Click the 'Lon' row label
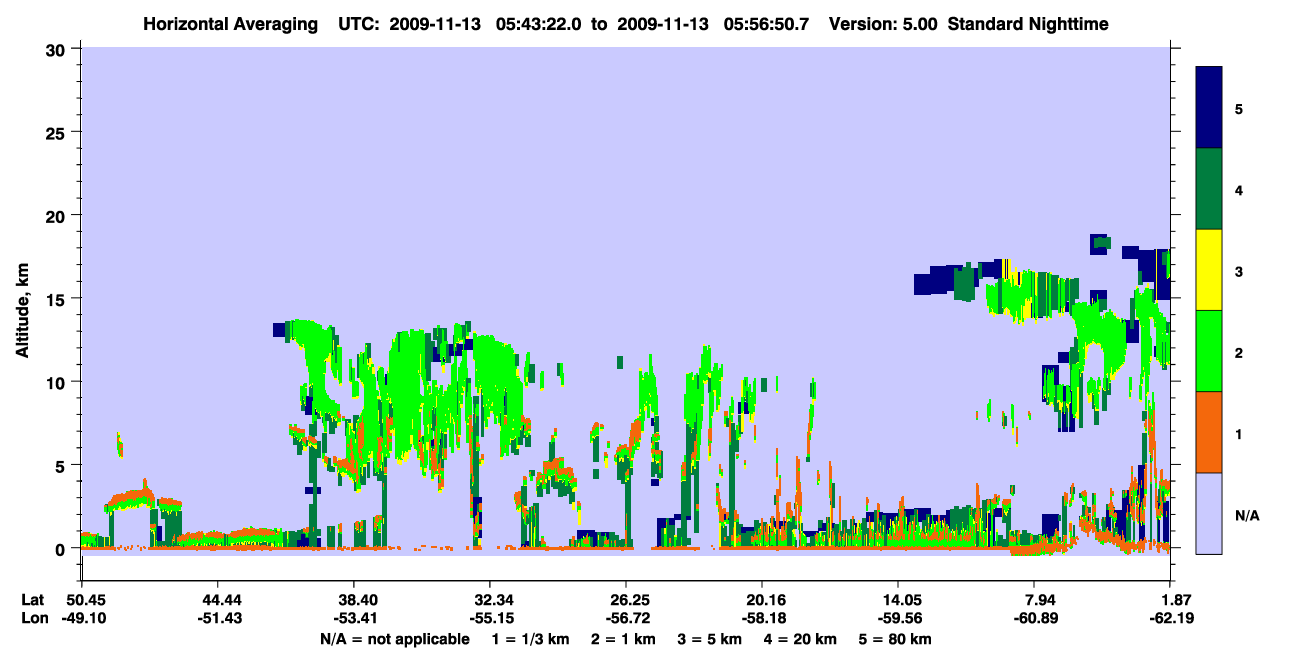 33,619
